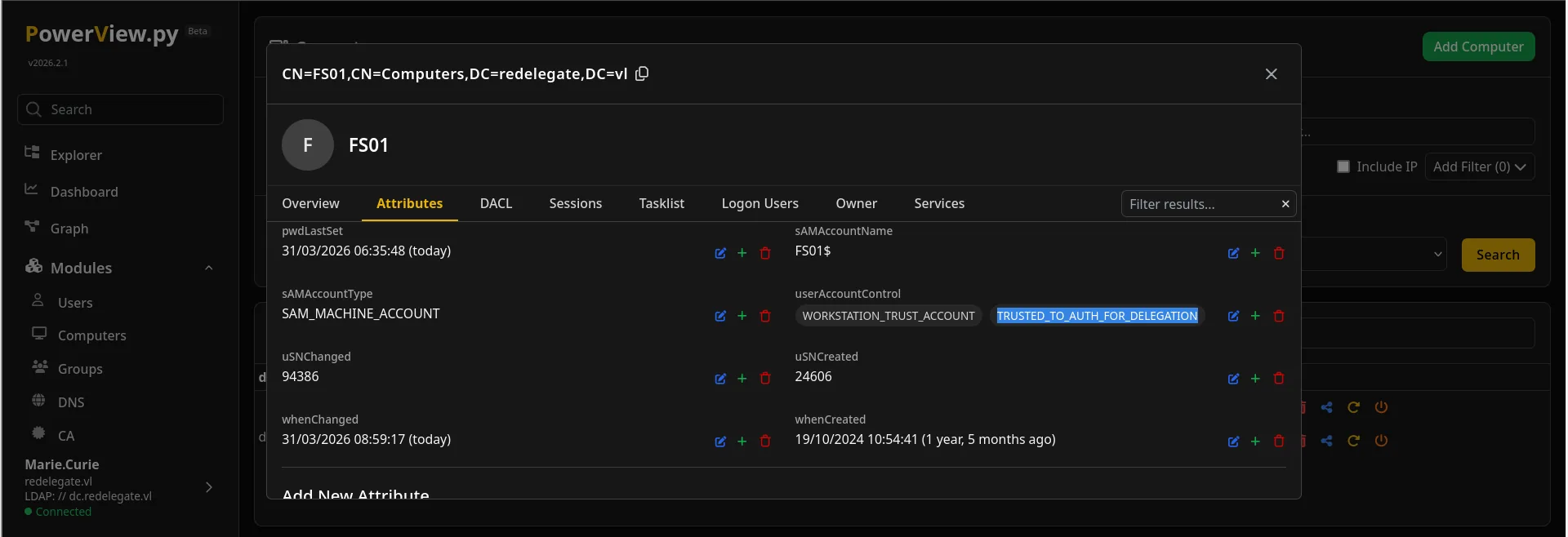The height and width of the screenshot is (537, 1568).
Task: Switch to the Owner tab
Action: point(856,203)
